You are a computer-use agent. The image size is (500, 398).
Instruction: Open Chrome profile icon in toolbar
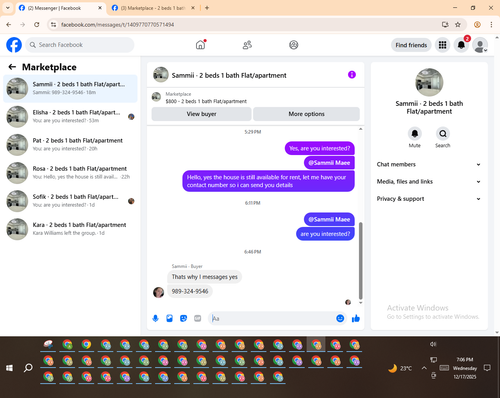click(477, 25)
